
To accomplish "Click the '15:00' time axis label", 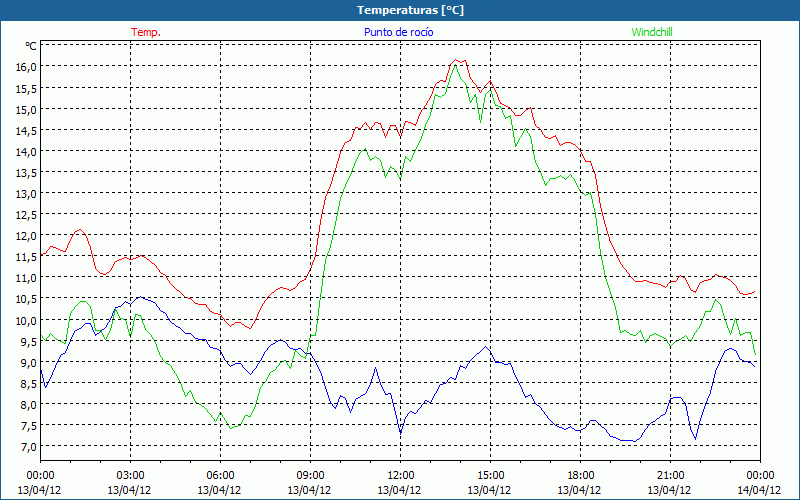I will coord(490,476).
